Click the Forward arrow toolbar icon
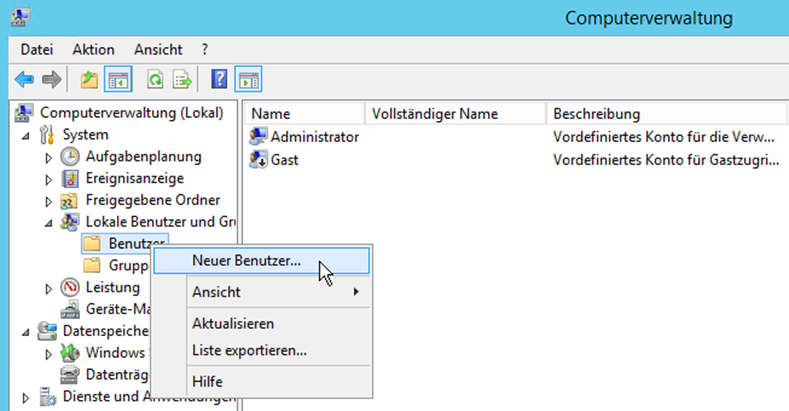789x411 pixels. pos(51,79)
